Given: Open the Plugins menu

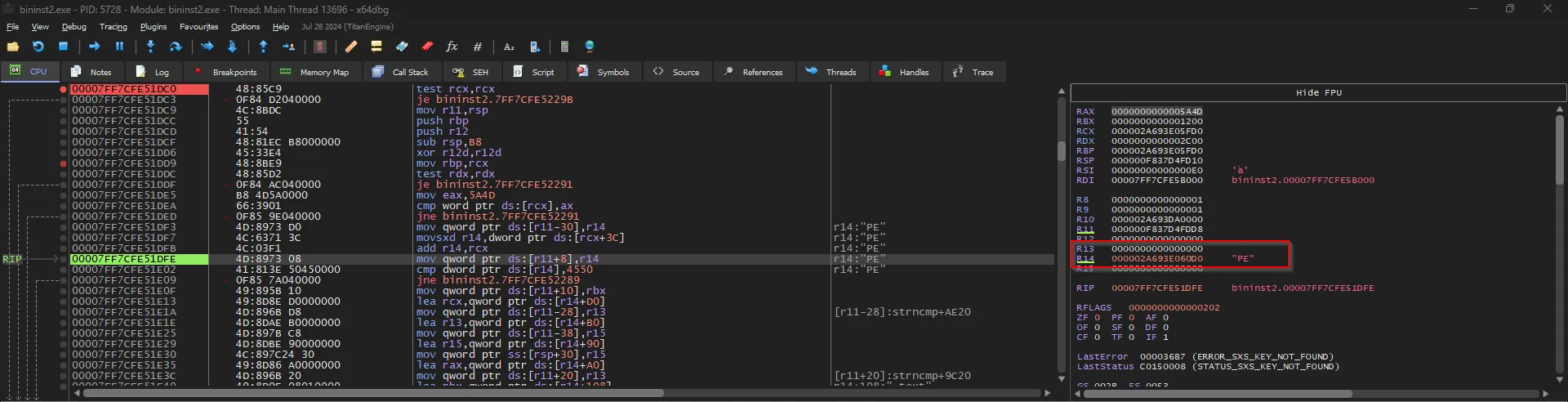Looking at the screenshot, I should point(154,27).
